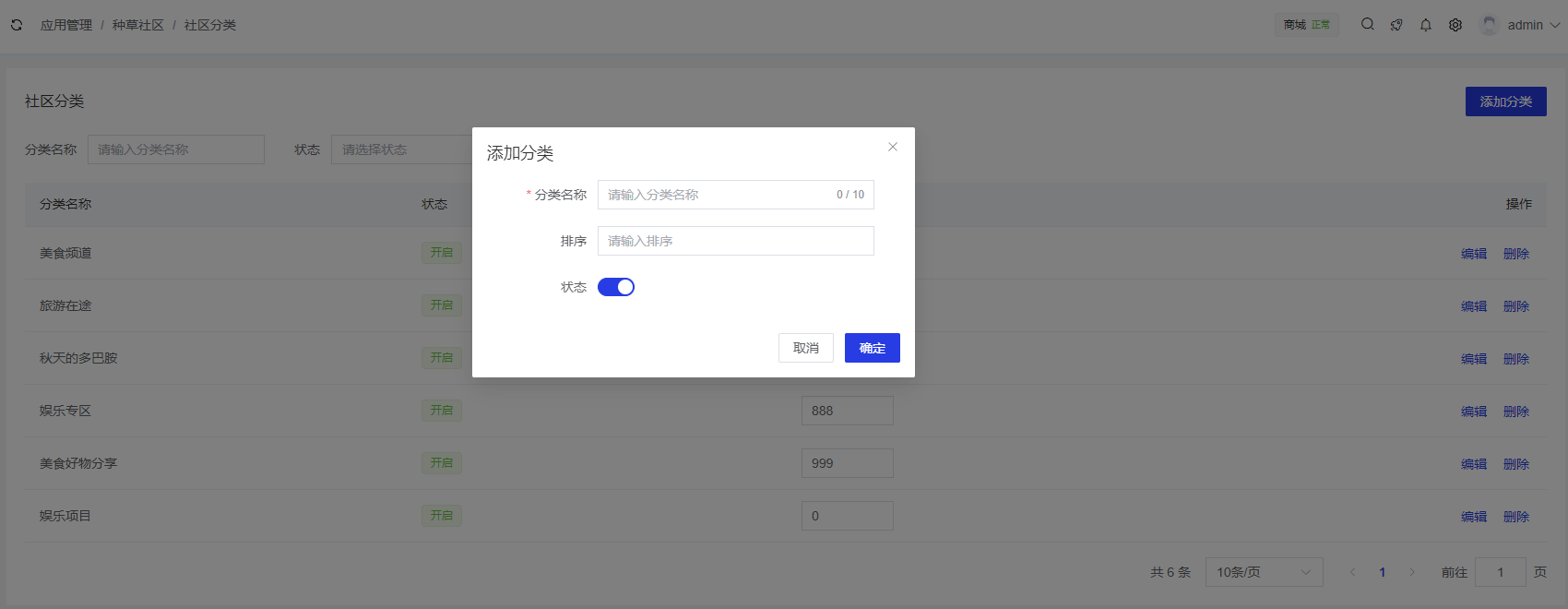Click the rocket icon in top bar
Image resolution: width=1568 pixels, height=609 pixels.
coord(1396,25)
